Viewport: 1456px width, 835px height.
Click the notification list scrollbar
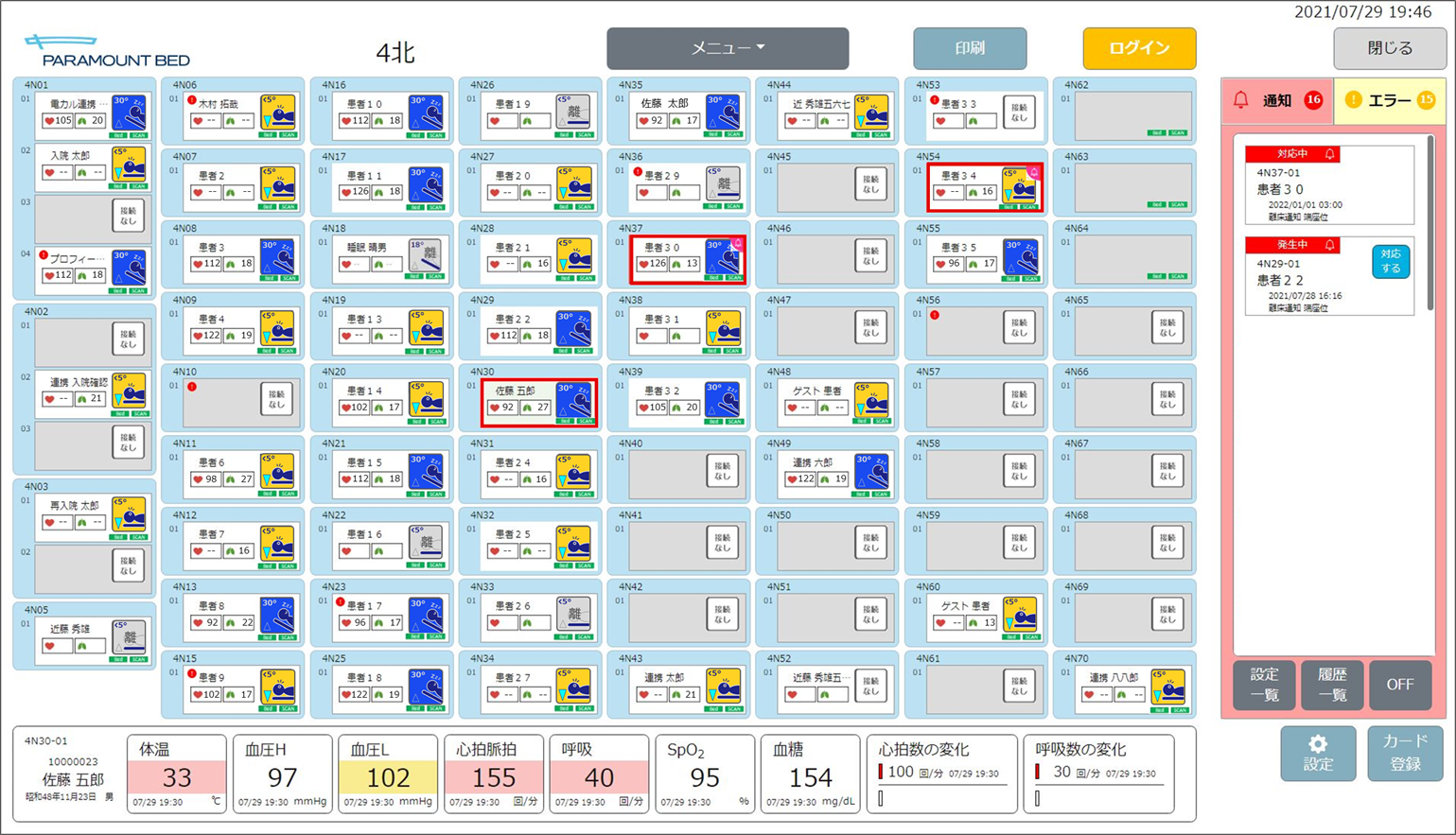point(1430,227)
